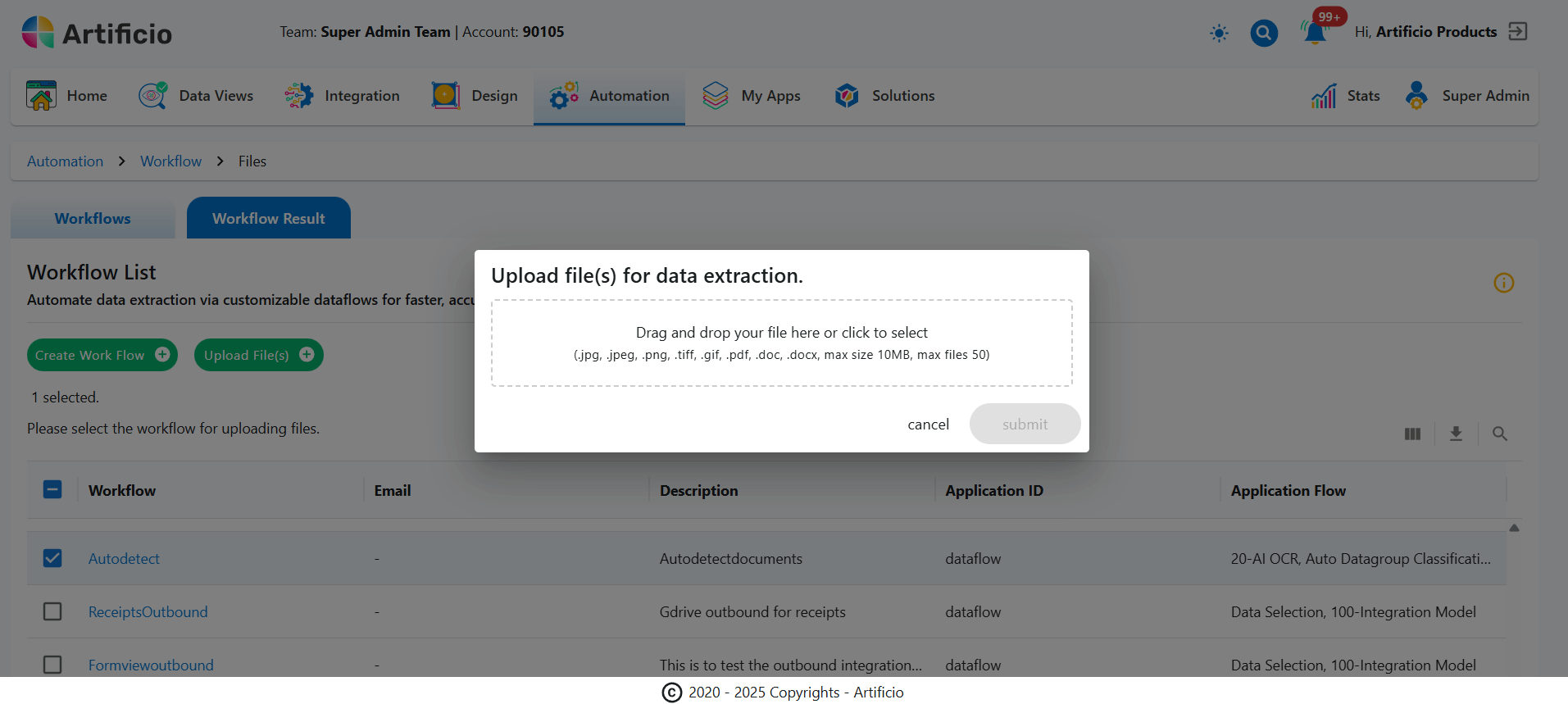1568x704 pixels.
Task: Open the Super Admin menu
Action: (x=1466, y=96)
